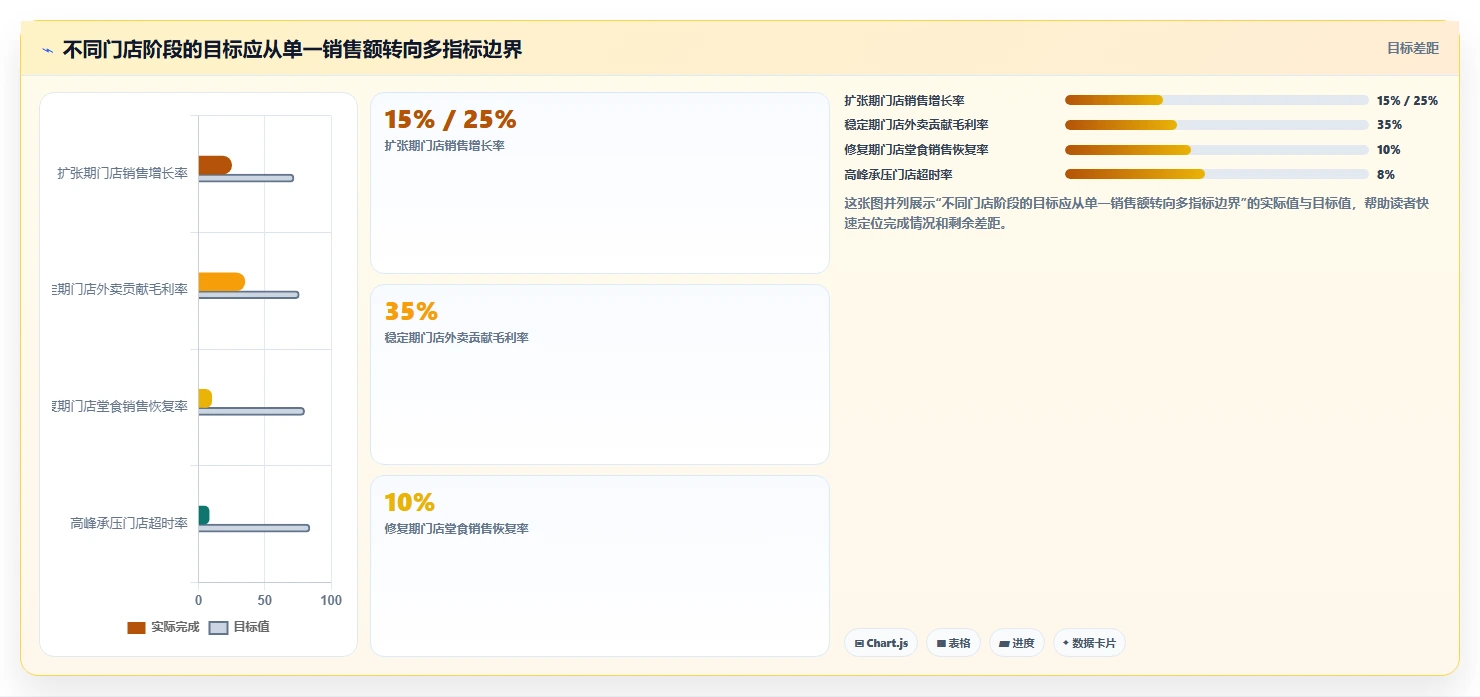
Task: Click the 稳定期门店外卖贡献毛利率 progress list label
Action: click(916, 125)
